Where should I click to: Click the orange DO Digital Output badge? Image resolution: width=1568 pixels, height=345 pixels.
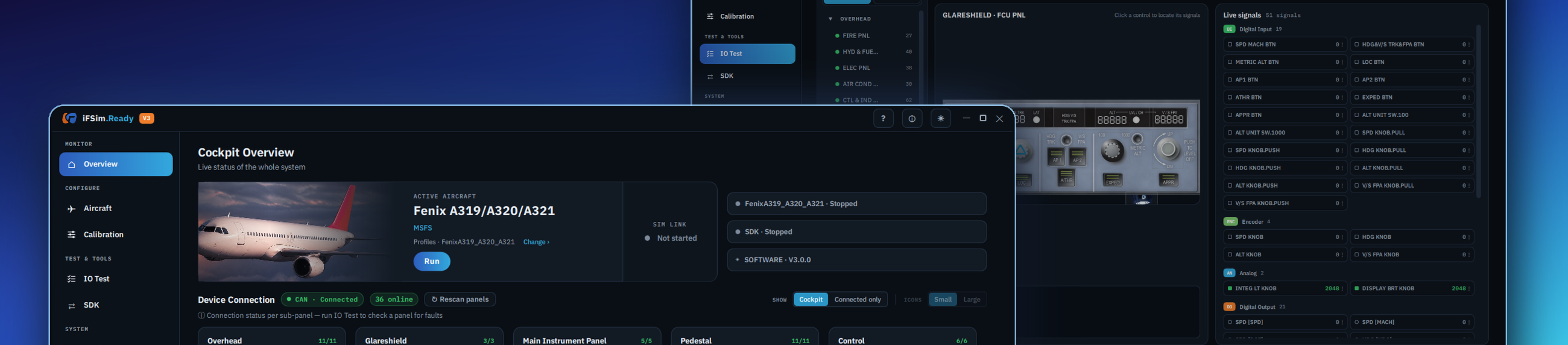(x=1230, y=306)
